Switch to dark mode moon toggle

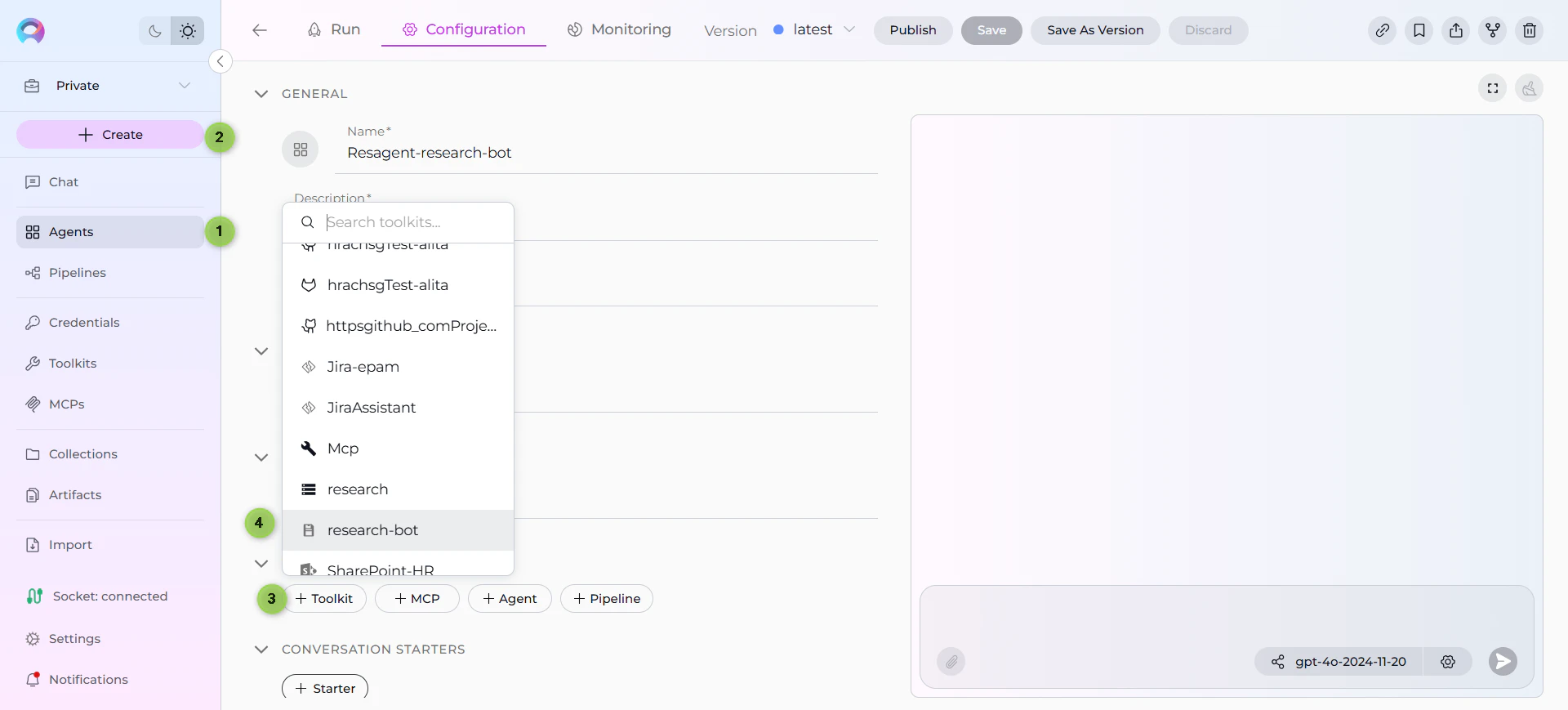point(154,31)
